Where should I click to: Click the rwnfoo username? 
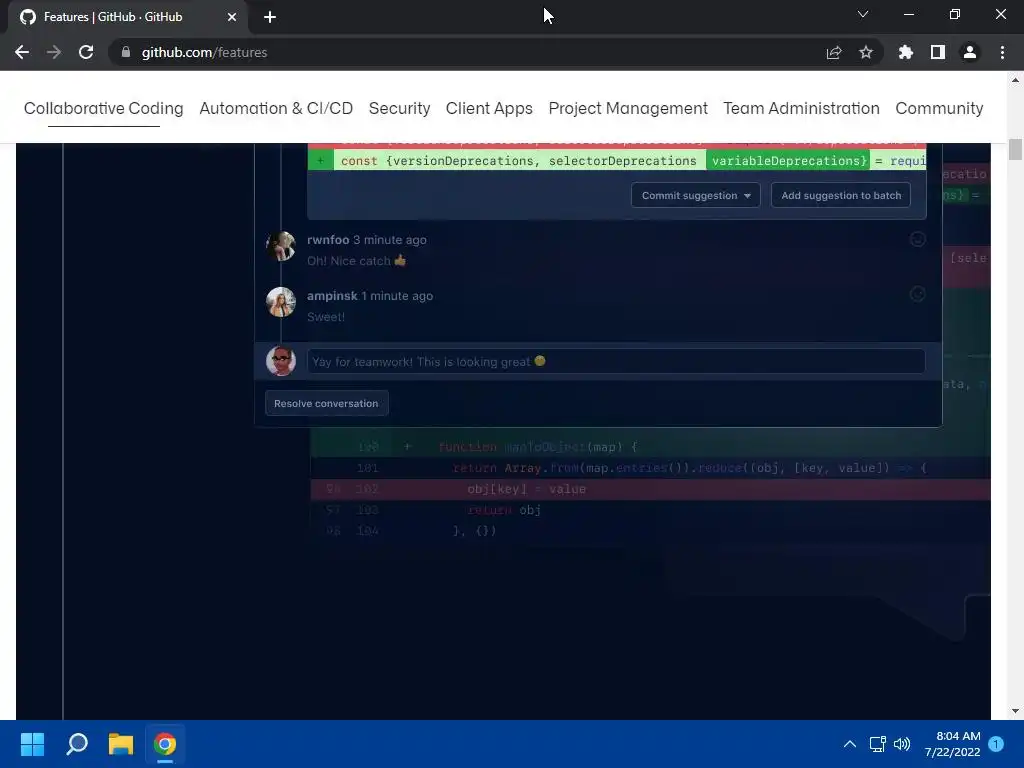328,240
